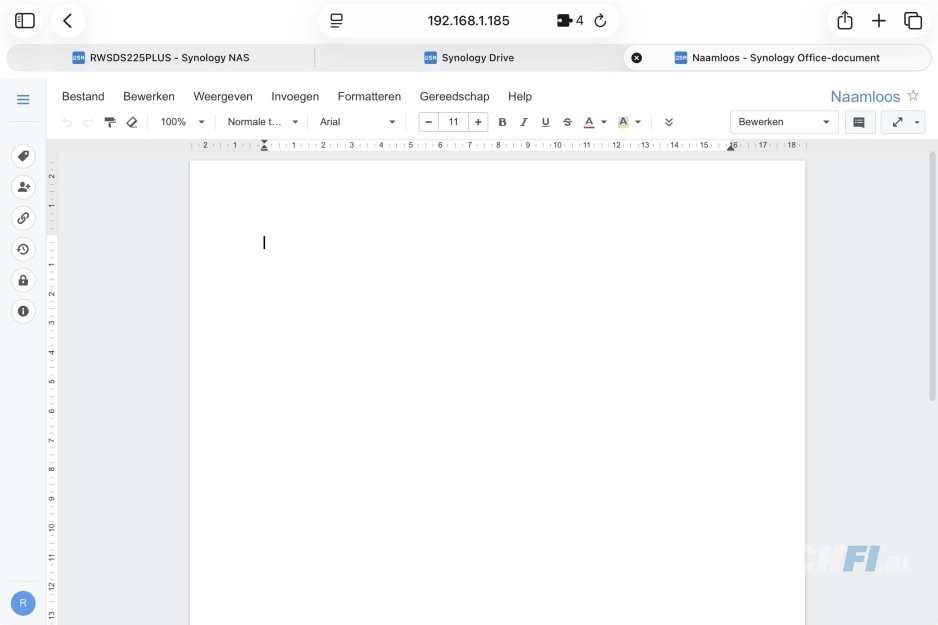Click the clear formatting eraser icon
Image resolution: width=938 pixels, height=625 pixels.
tap(132, 122)
